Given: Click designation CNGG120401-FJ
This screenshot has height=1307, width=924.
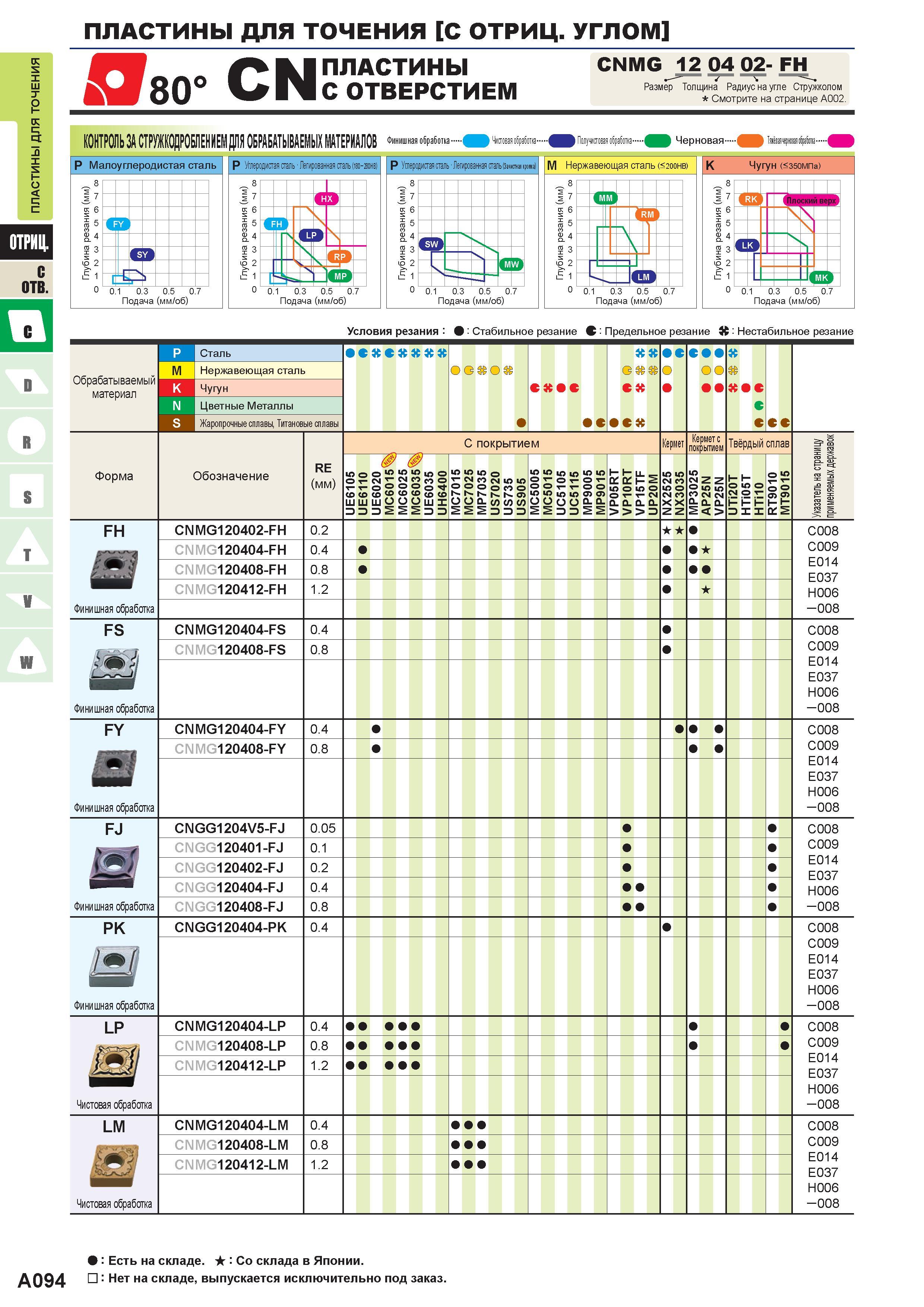Looking at the screenshot, I should (230, 848).
